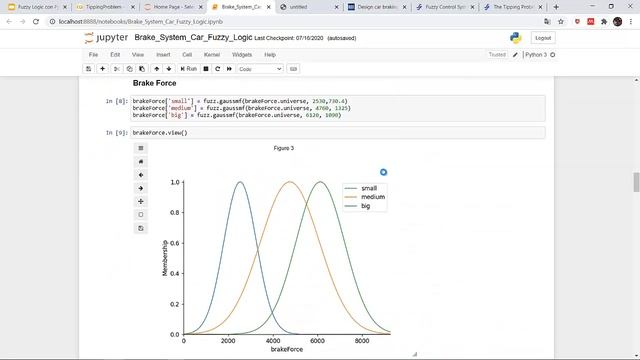Image resolution: width=640 pixels, height=360 pixels.
Task: Switch to the Fuzzy Logic con browser tab
Action: [x=37, y=7]
